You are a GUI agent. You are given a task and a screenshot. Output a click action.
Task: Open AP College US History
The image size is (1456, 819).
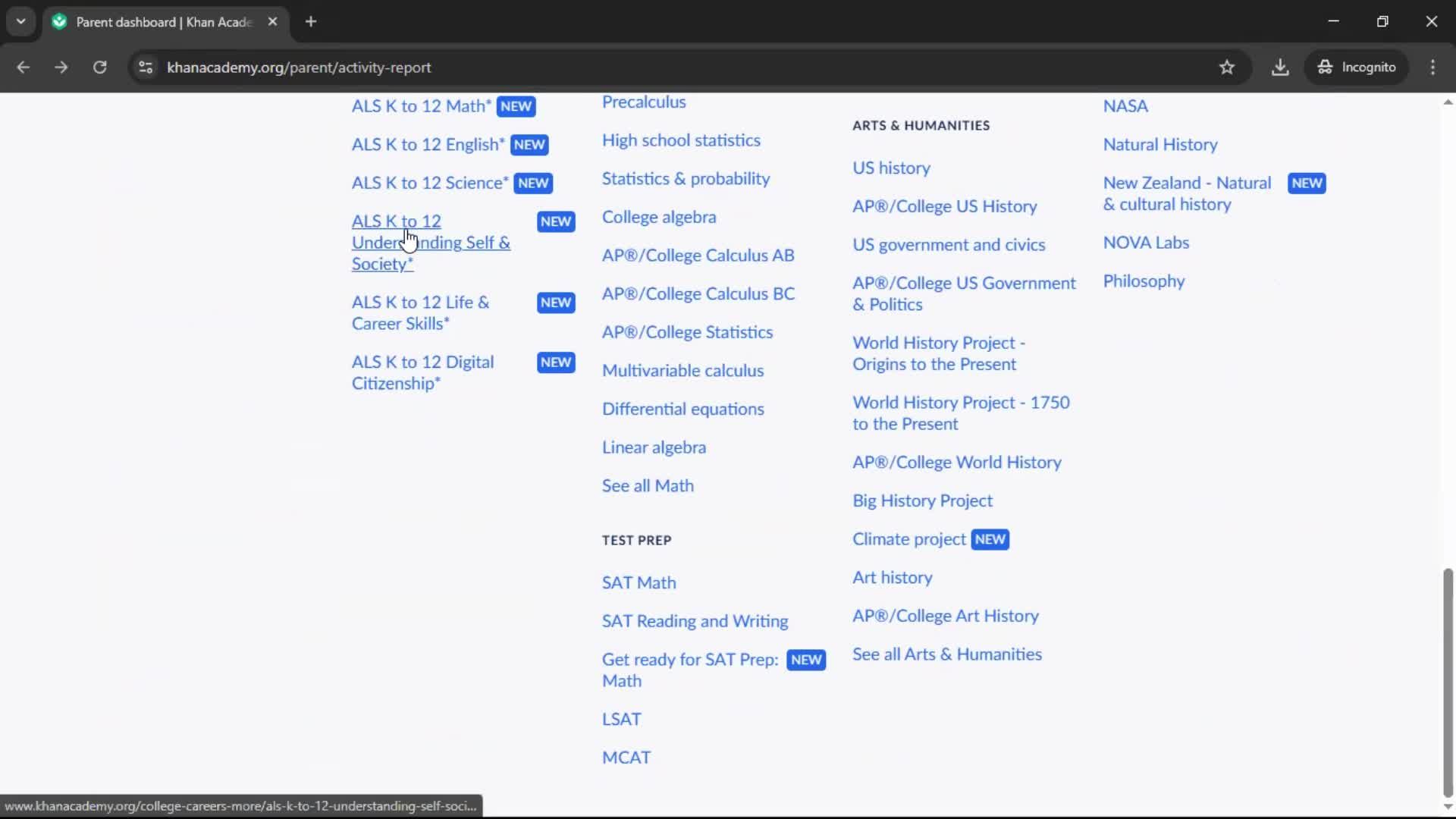tap(945, 207)
